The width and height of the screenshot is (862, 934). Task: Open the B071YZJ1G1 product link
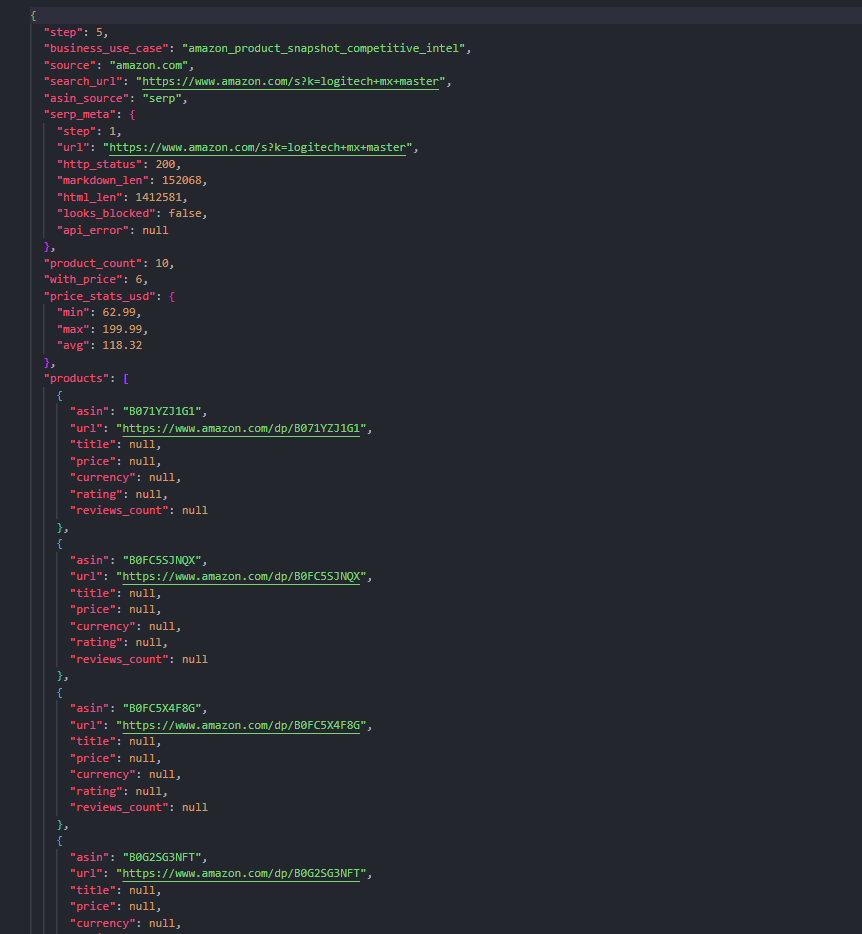click(x=241, y=428)
